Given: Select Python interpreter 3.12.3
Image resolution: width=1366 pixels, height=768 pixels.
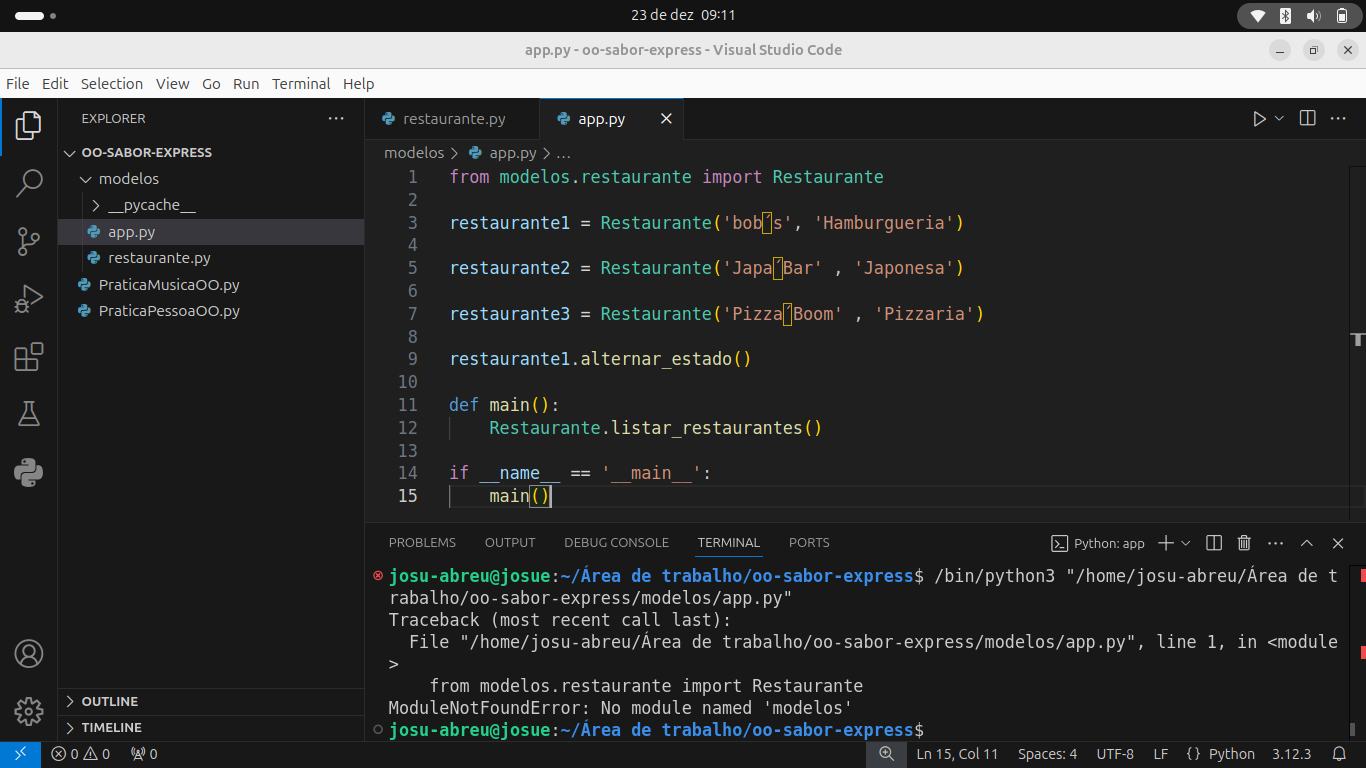Looking at the screenshot, I should point(1291,754).
